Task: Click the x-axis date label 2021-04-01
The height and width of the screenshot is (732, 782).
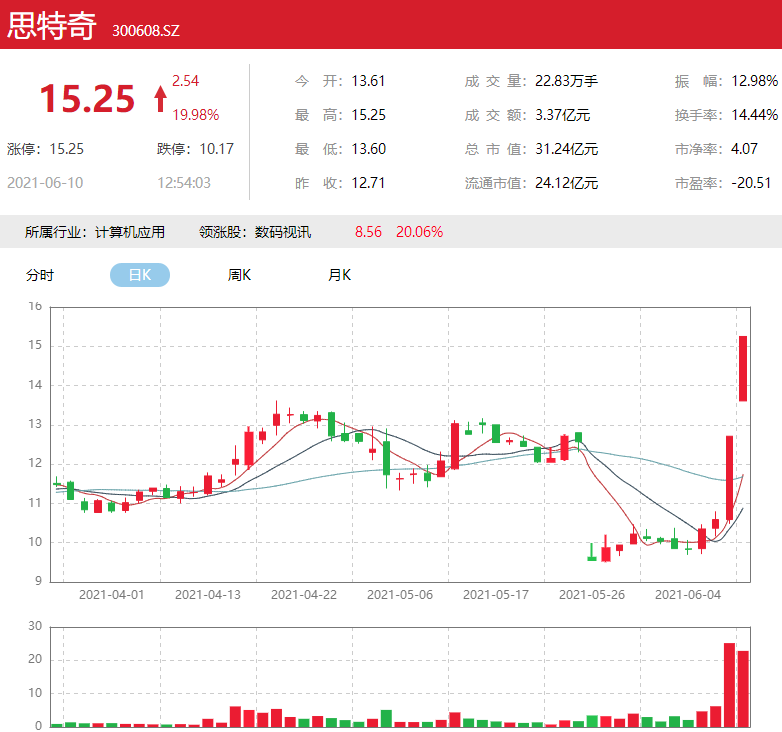Action: [x=111, y=595]
